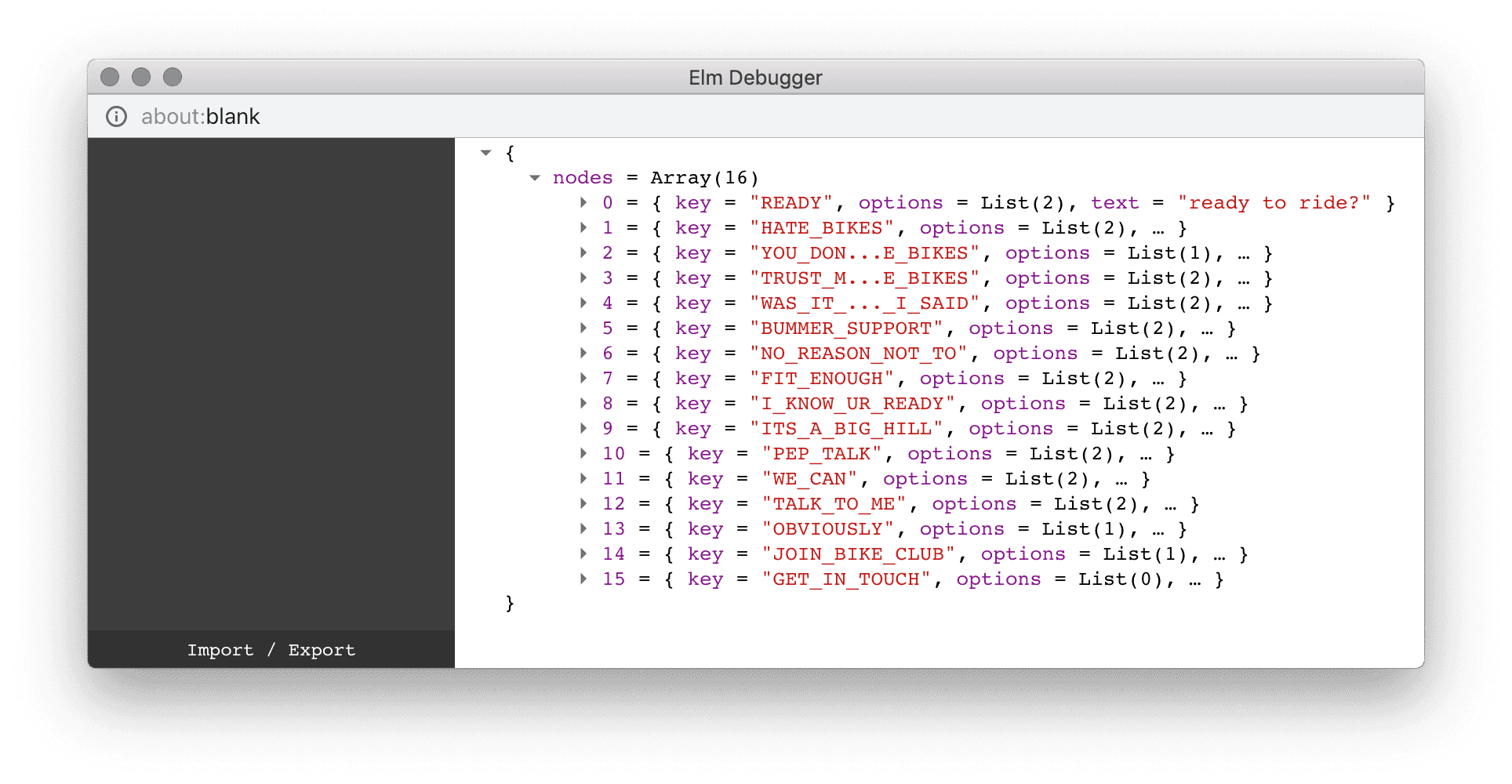Expand node 13 OBVIOUSLY entry

[583, 529]
